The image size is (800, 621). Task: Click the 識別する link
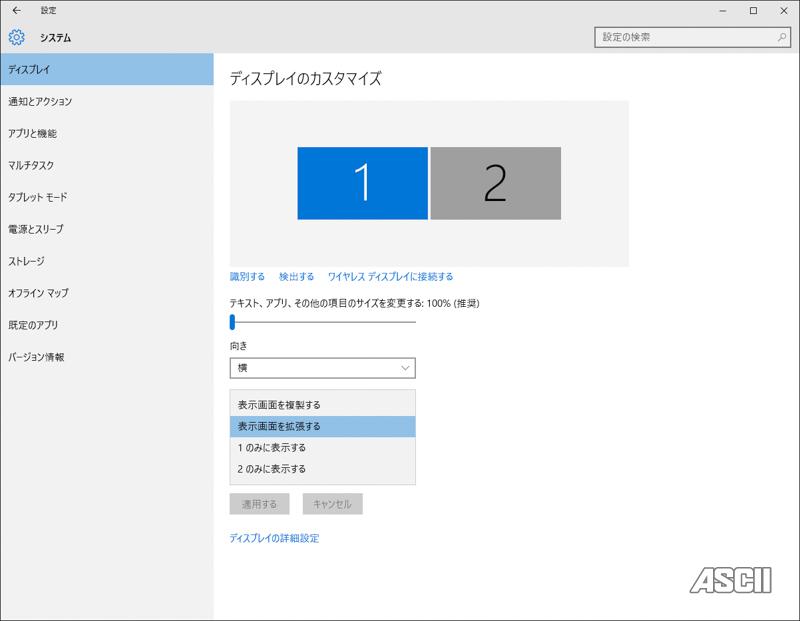tap(247, 277)
